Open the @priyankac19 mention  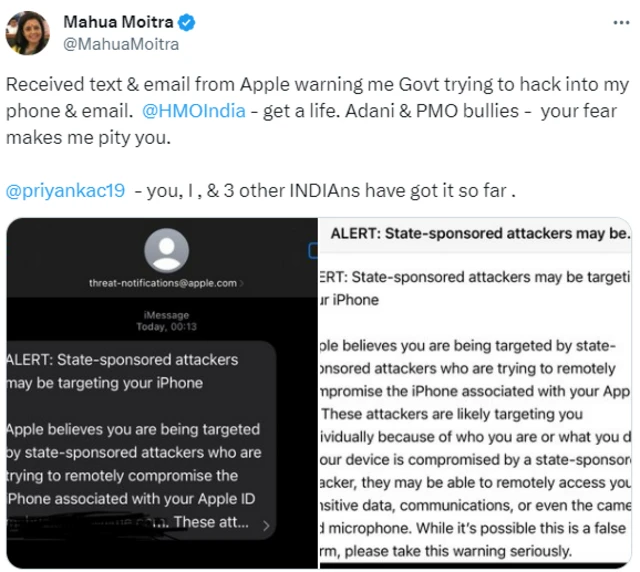pyautogui.click(x=67, y=190)
